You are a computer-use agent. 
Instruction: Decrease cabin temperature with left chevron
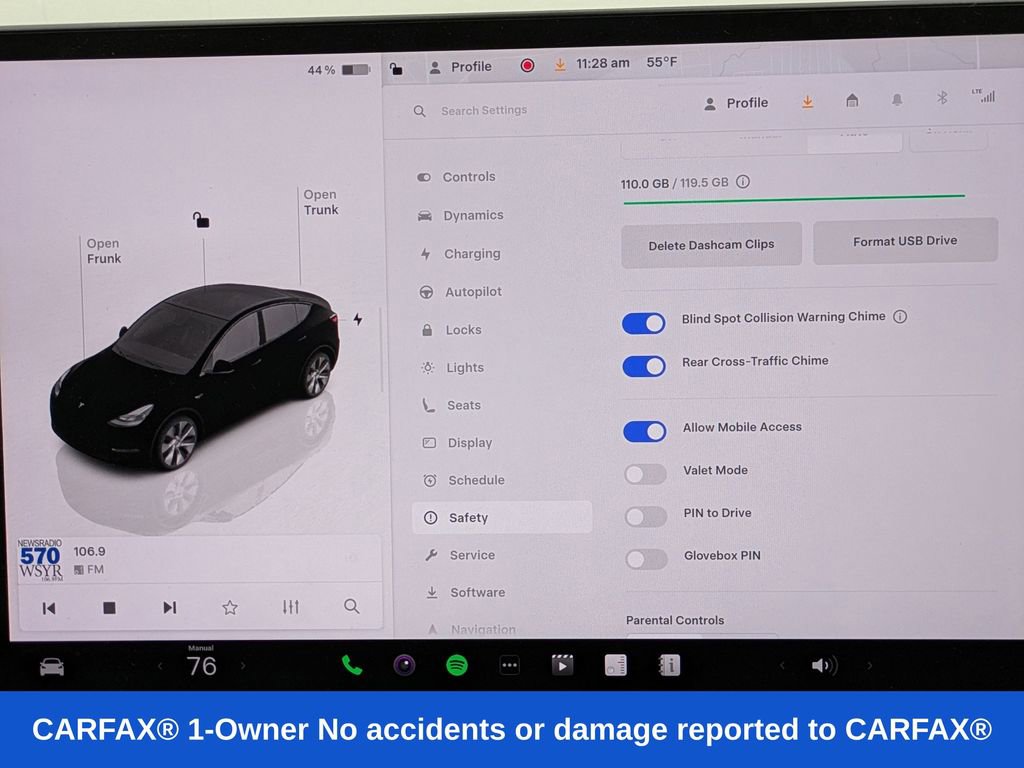pos(160,666)
